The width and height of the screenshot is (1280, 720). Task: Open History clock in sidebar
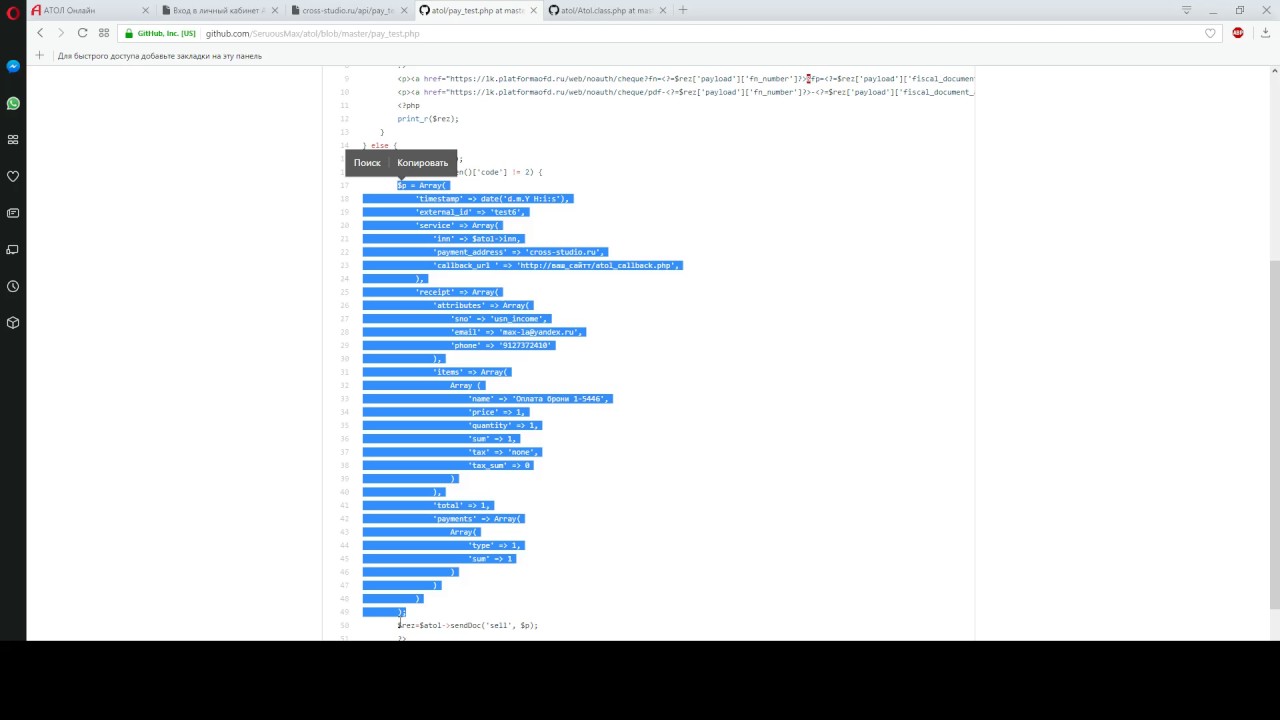(x=13, y=286)
